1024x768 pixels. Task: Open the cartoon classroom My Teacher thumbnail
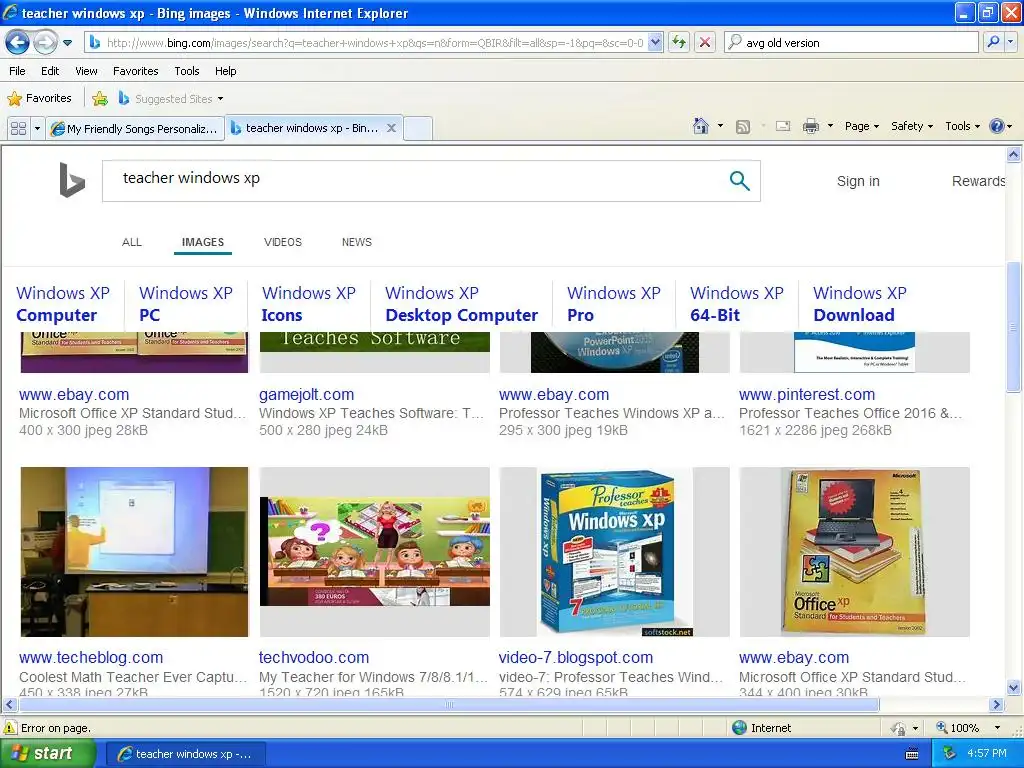[x=375, y=552]
